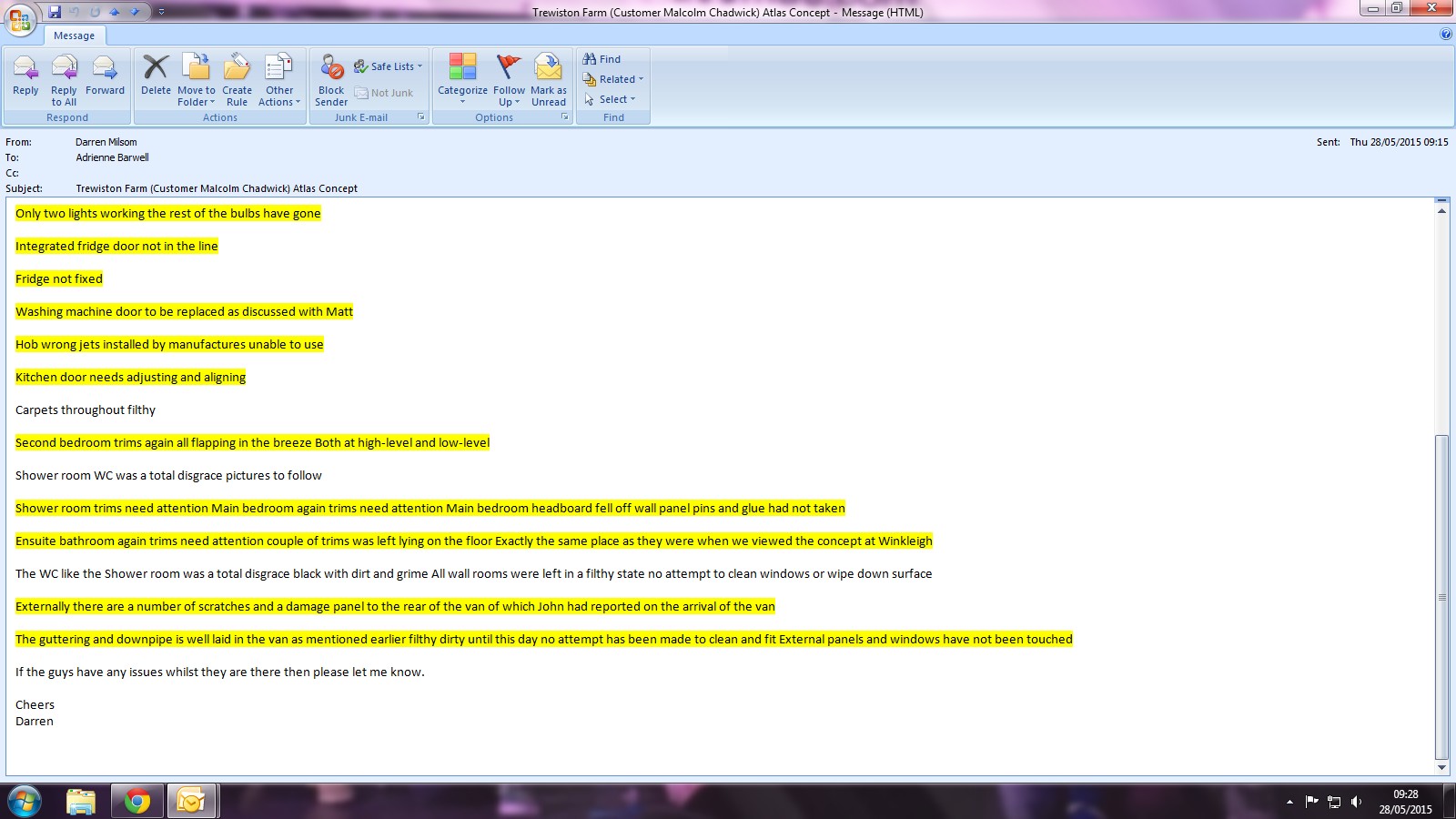Click the Reply to All icon
This screenshot has width=1456, height=819.
tap(64, 69)
